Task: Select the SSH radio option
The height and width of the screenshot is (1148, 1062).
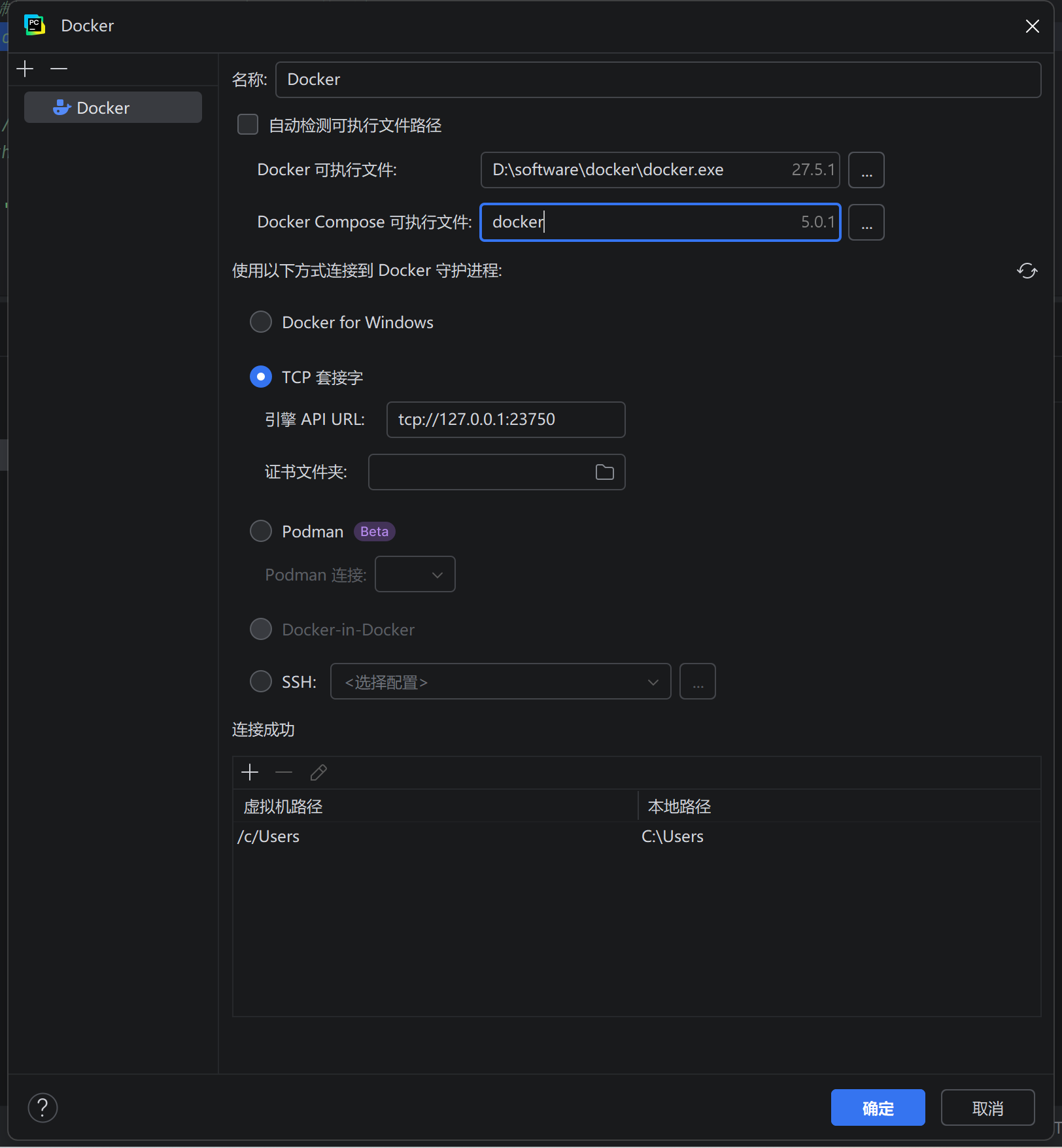Action: coord(261,681)
